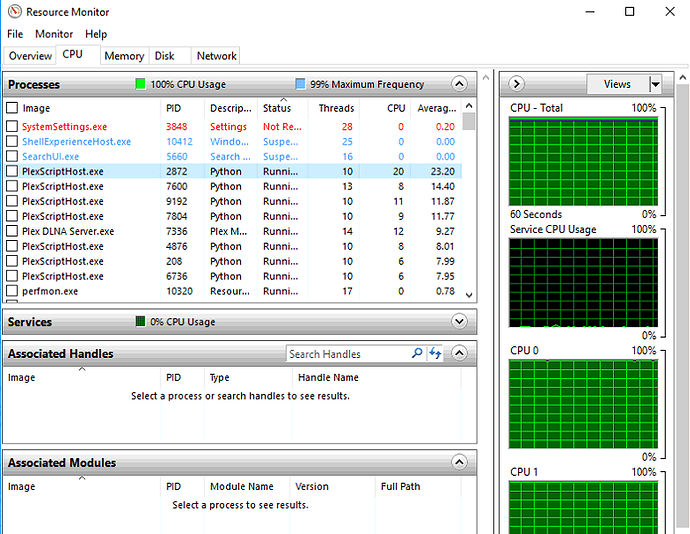Tick the select-all checkbox beside Image header

12,108
